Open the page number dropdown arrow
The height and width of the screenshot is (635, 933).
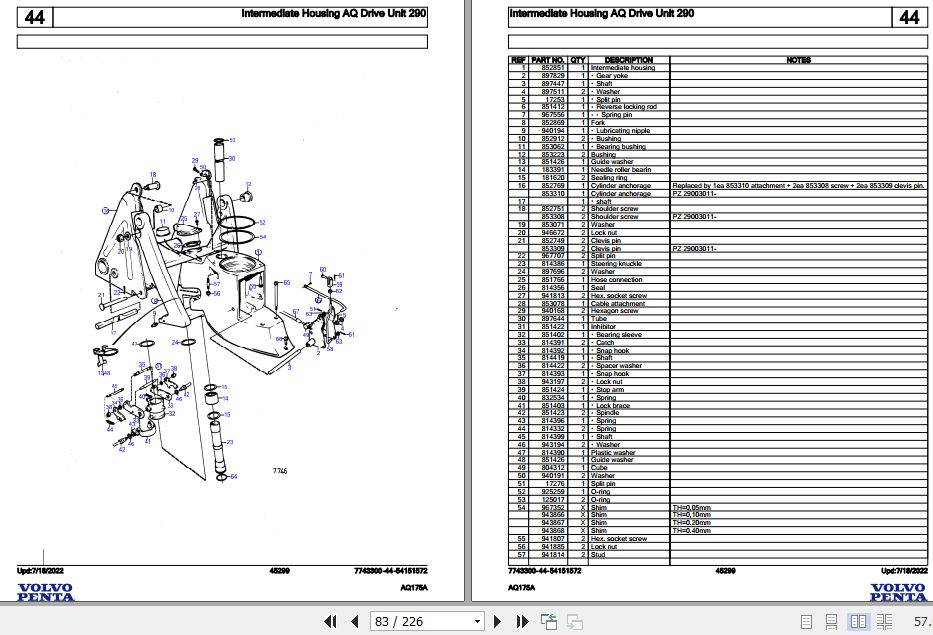(x=477, y=622)
